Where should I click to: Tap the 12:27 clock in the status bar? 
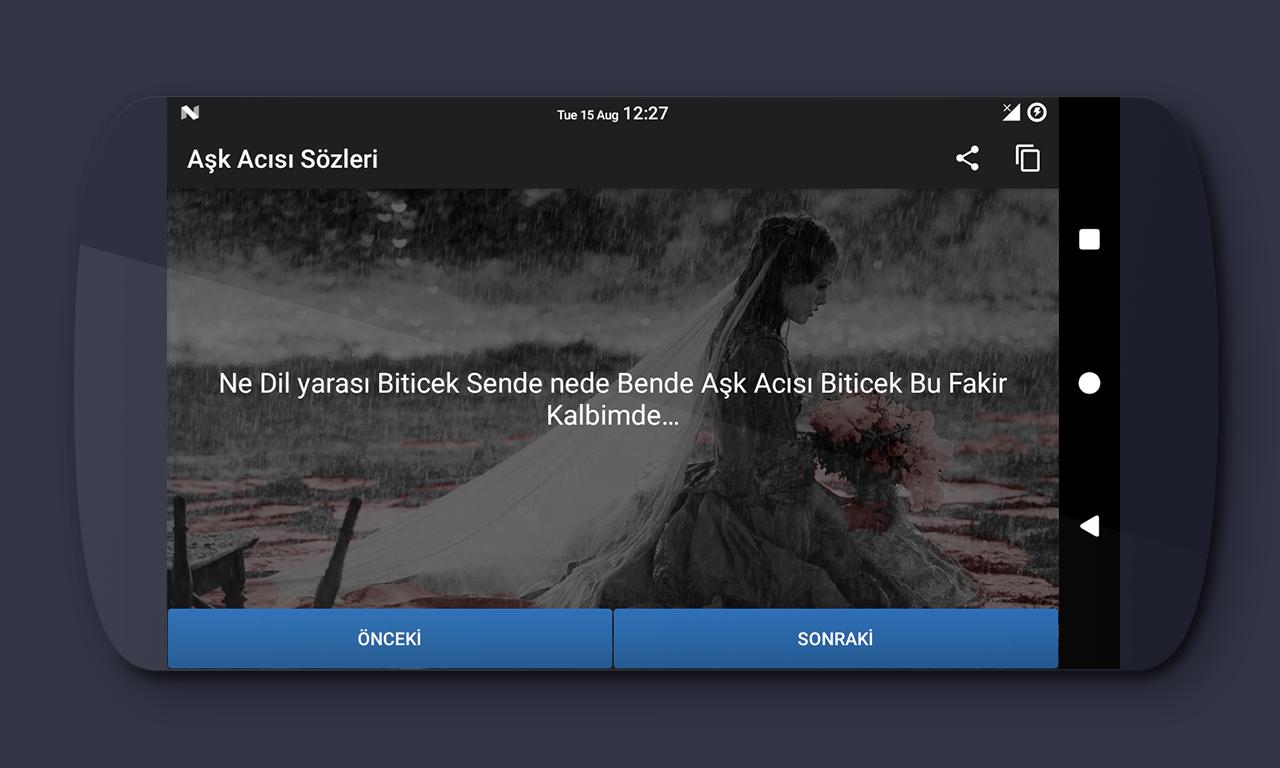(645, 113)
